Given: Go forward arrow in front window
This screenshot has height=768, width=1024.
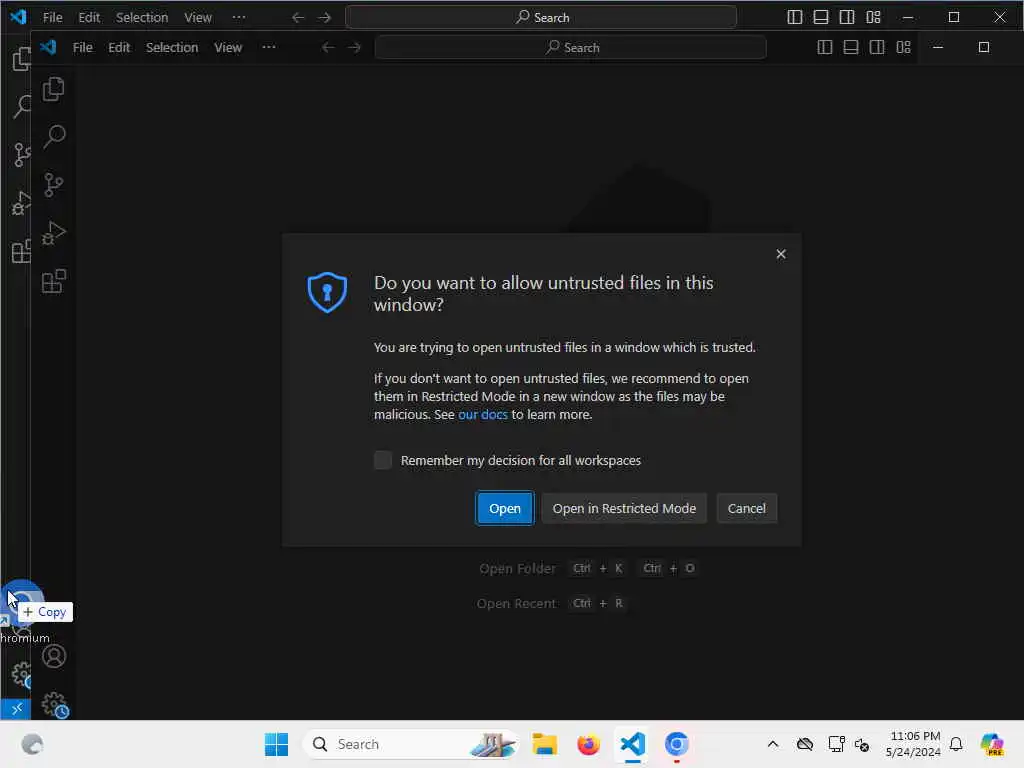Looking at the screenshot, I should pyautogui.click(x=354, y=47).
